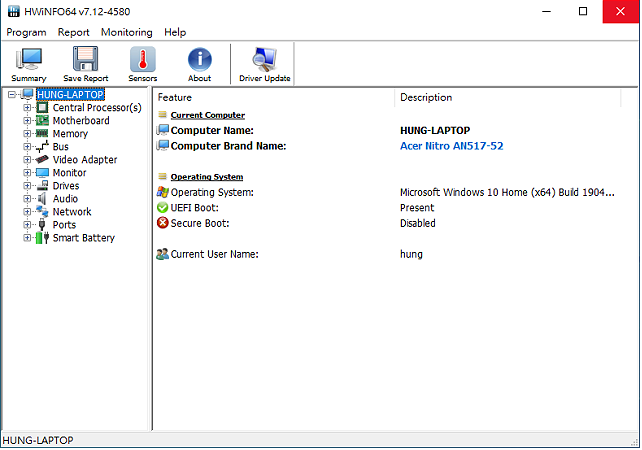This screenshot has width=642, height=450.
Task: Click the Current User Name people icon
Action: tap(162, 254)
